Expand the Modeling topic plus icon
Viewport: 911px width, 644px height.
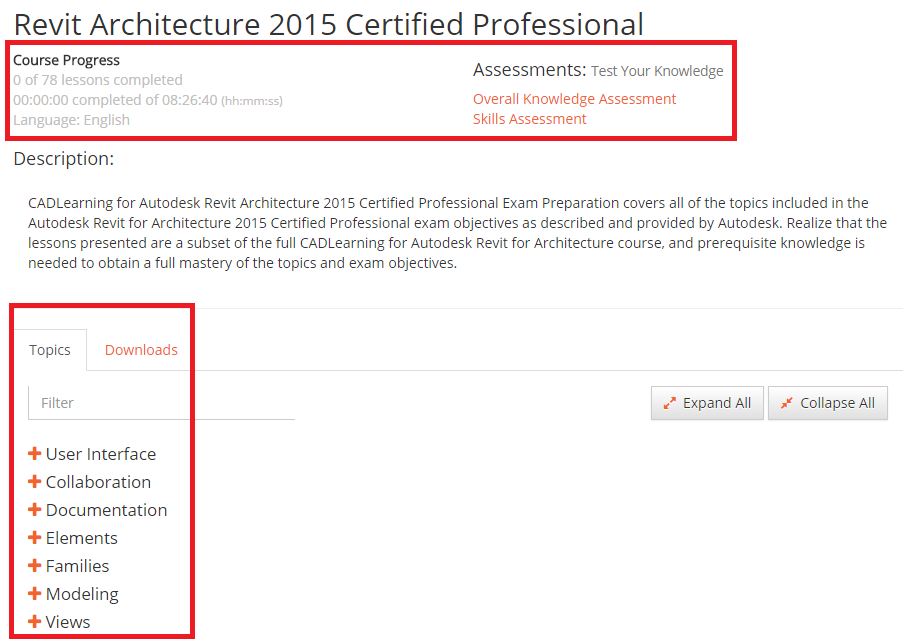[34, 593]
